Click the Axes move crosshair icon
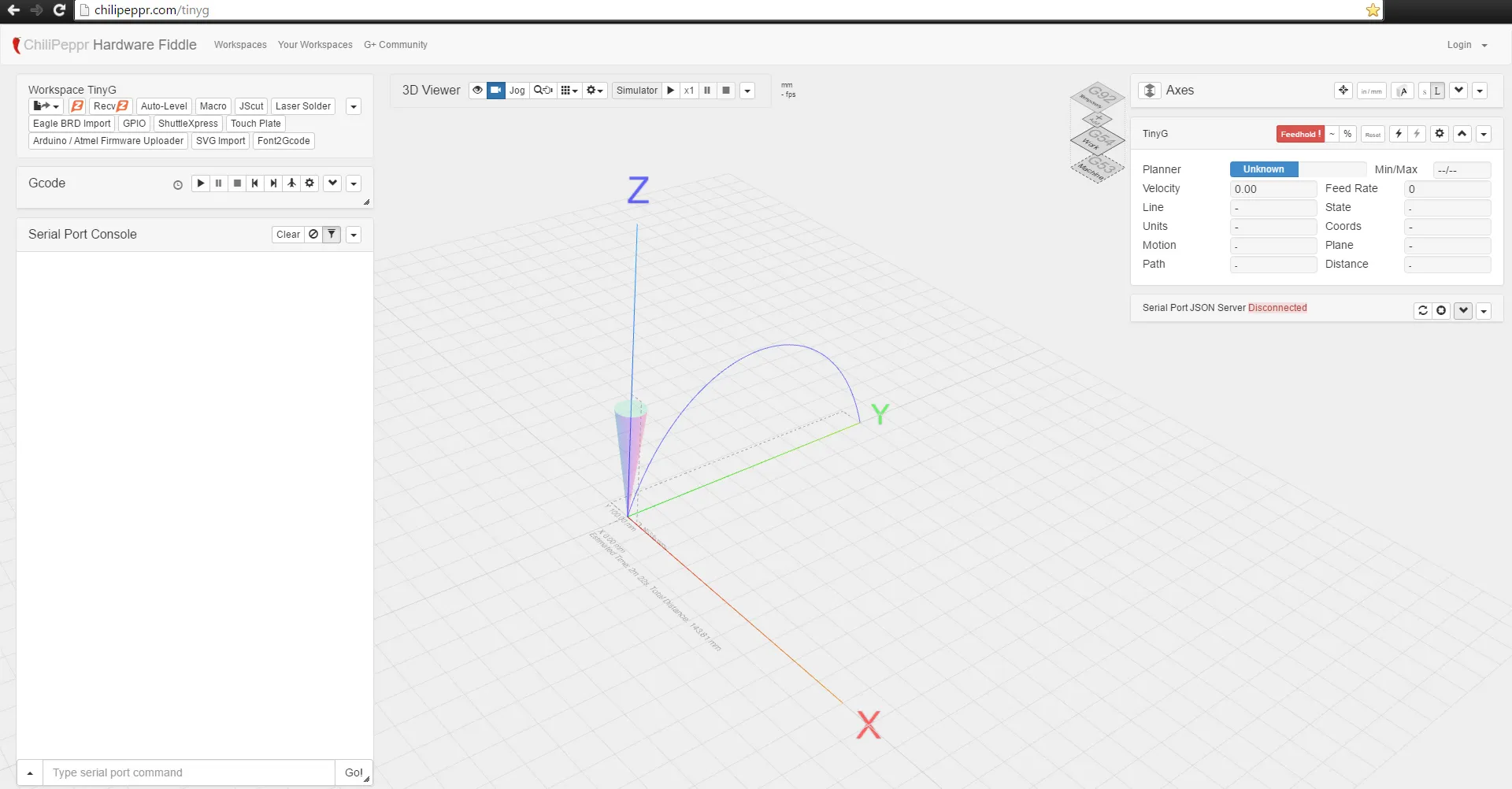The image size is (1512, 789). pos(1343,91)
